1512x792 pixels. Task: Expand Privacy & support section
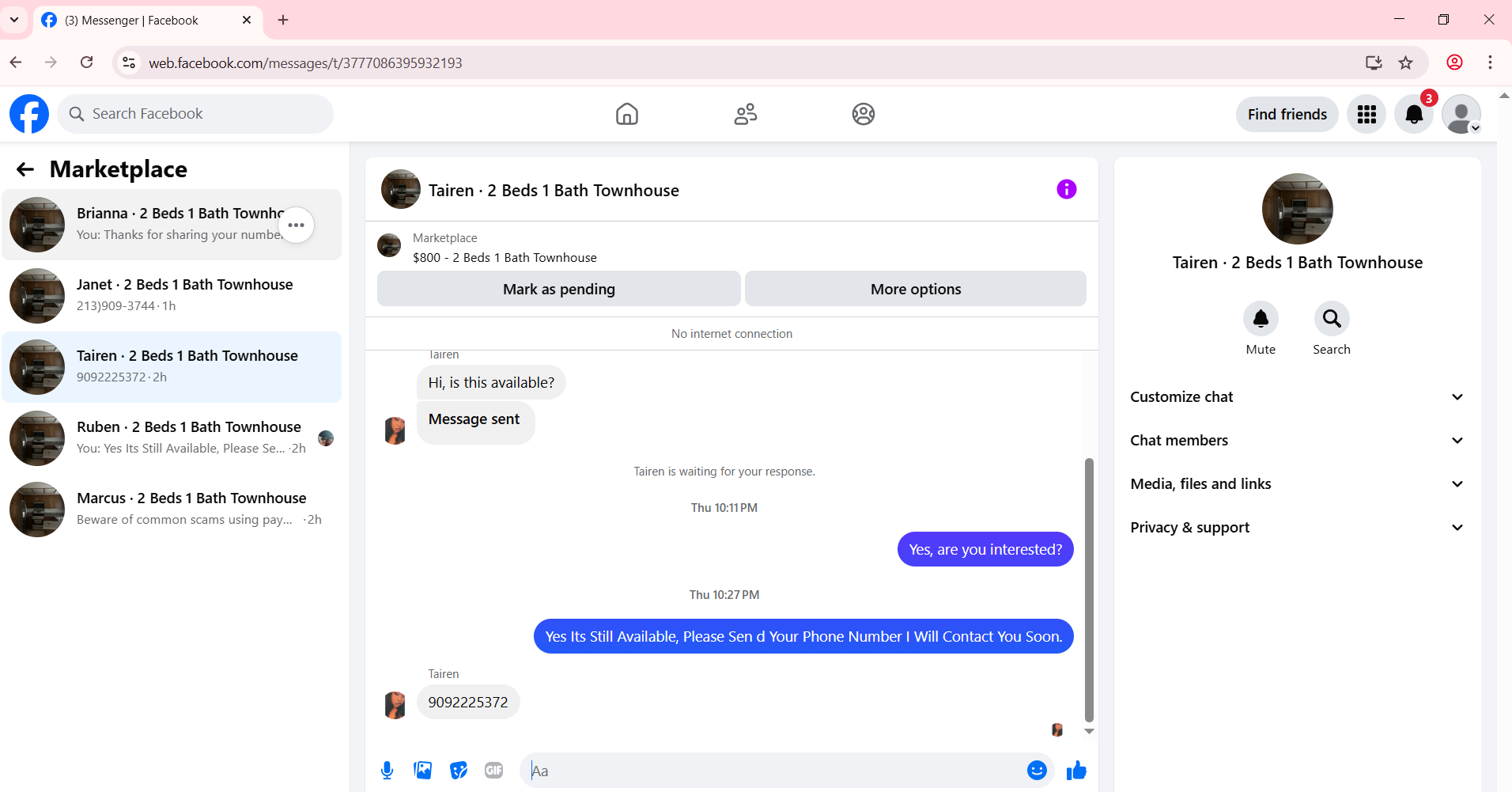[x=1297, y=528]
